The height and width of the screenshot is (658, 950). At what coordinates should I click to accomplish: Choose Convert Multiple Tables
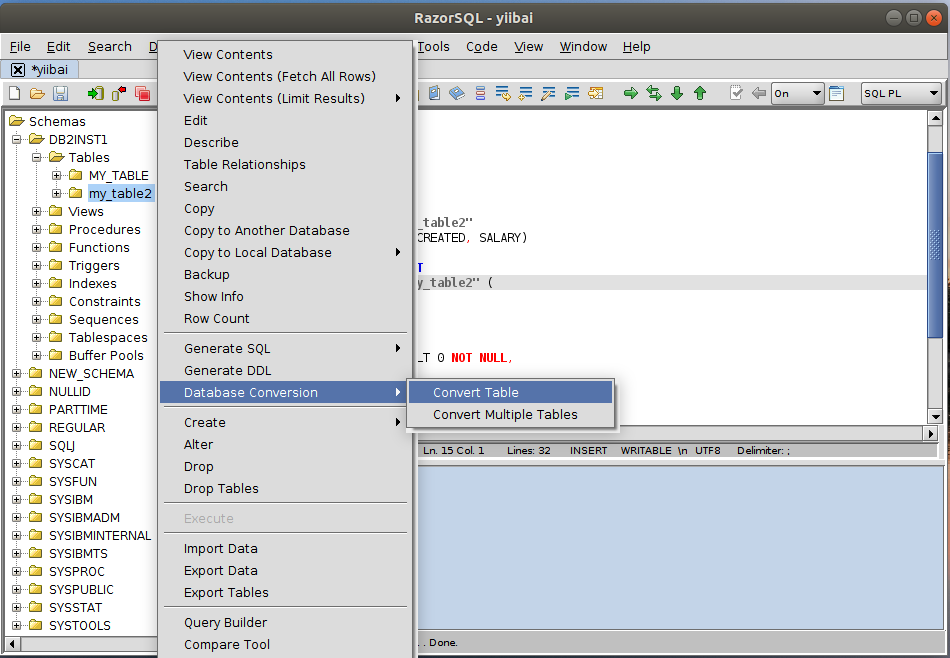[510, 414]
